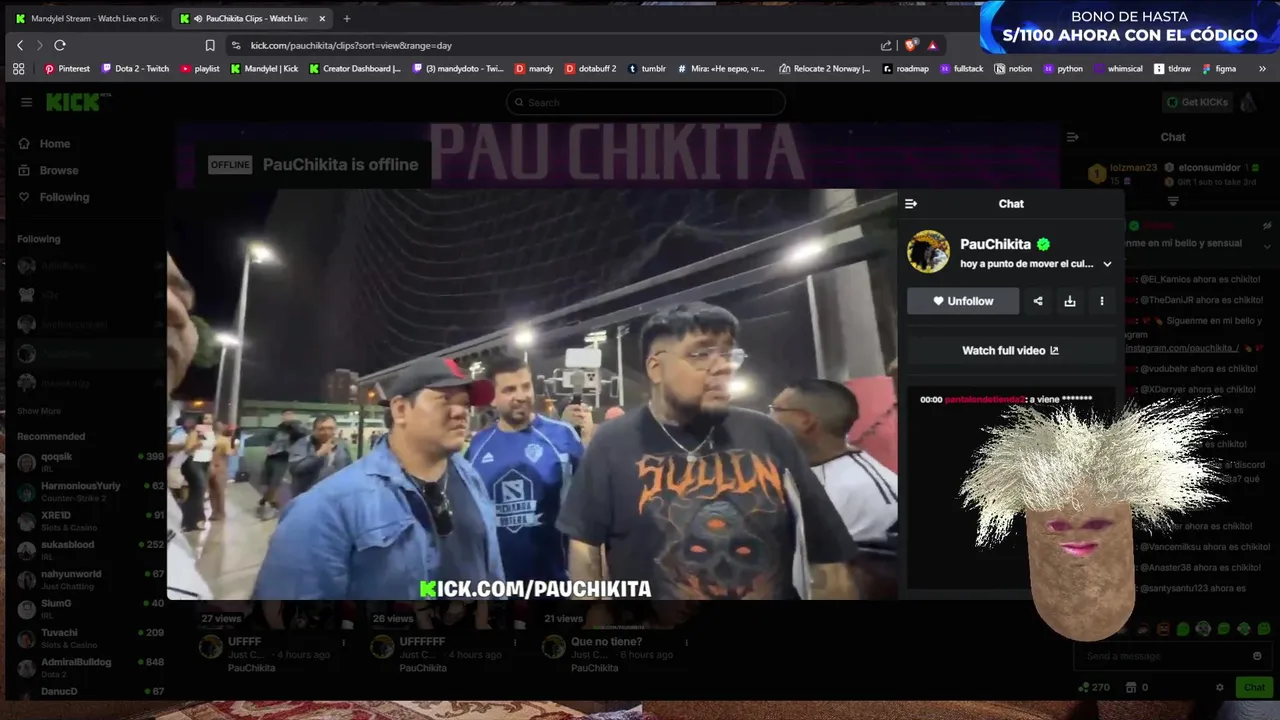1280x720 pixels.
Task: Click the Send a message field
Action: pyautogui.click(x=1172, y=656)
